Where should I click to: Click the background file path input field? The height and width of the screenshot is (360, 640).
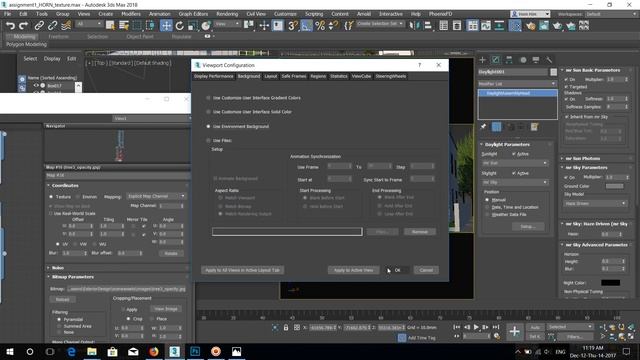pyautogui.click(x=287, y=232)
